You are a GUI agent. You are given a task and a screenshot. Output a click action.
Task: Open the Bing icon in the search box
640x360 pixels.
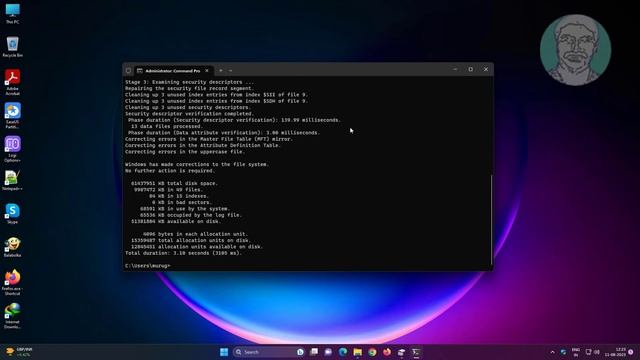(x=300, y=352)
